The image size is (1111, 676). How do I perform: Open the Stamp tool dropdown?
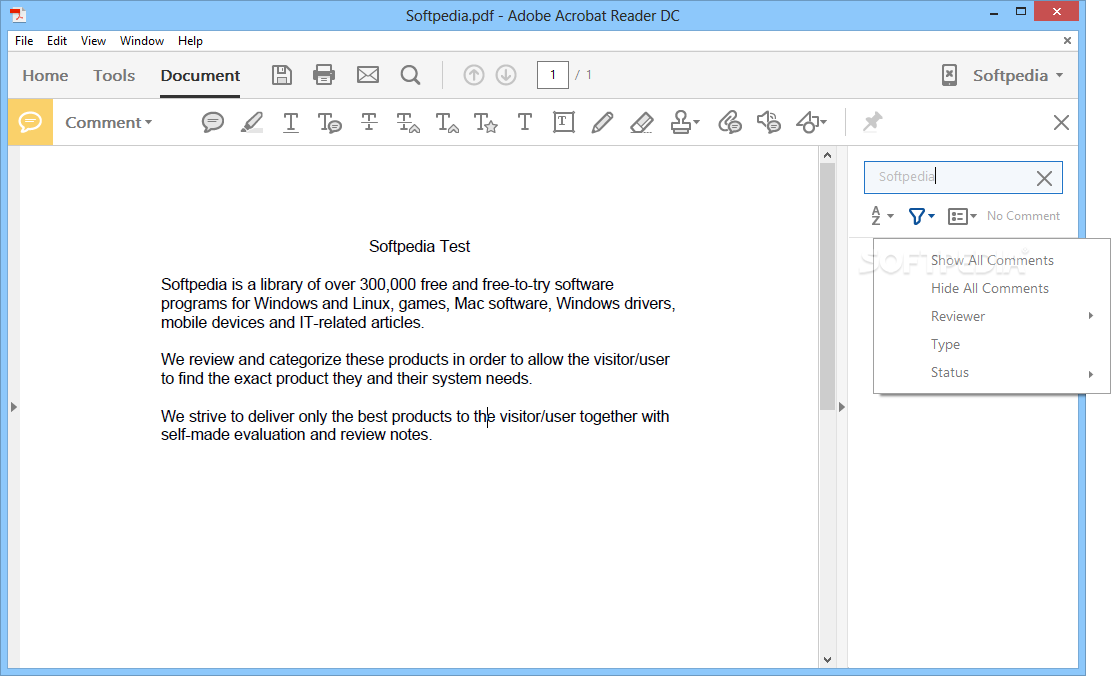(684, 123)
